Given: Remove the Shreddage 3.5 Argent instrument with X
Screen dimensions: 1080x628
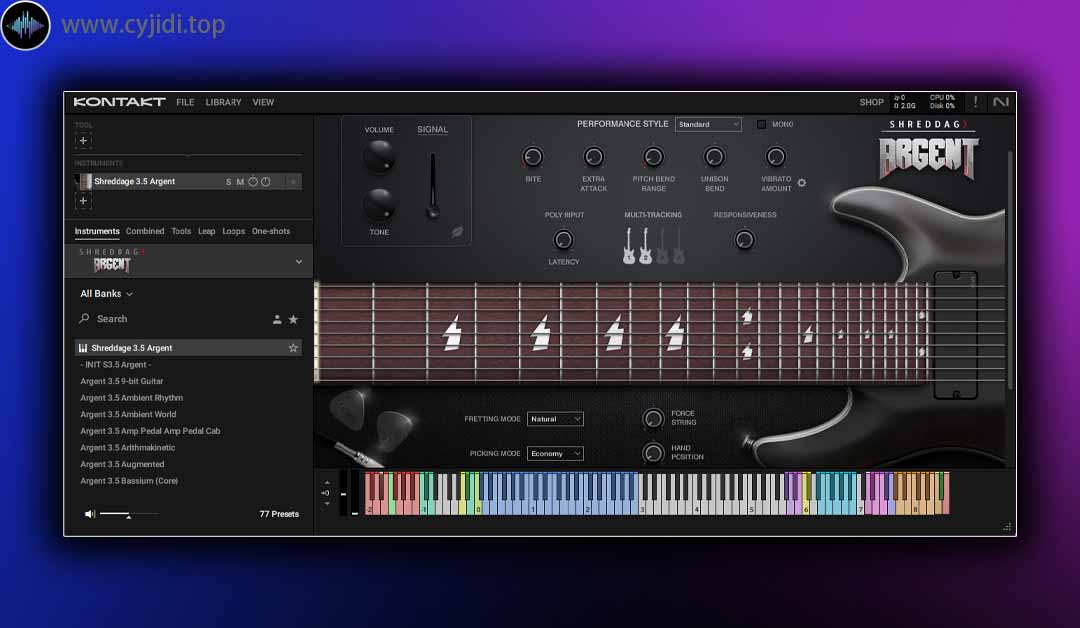Looking at the screenshot, I should [293, 182].
